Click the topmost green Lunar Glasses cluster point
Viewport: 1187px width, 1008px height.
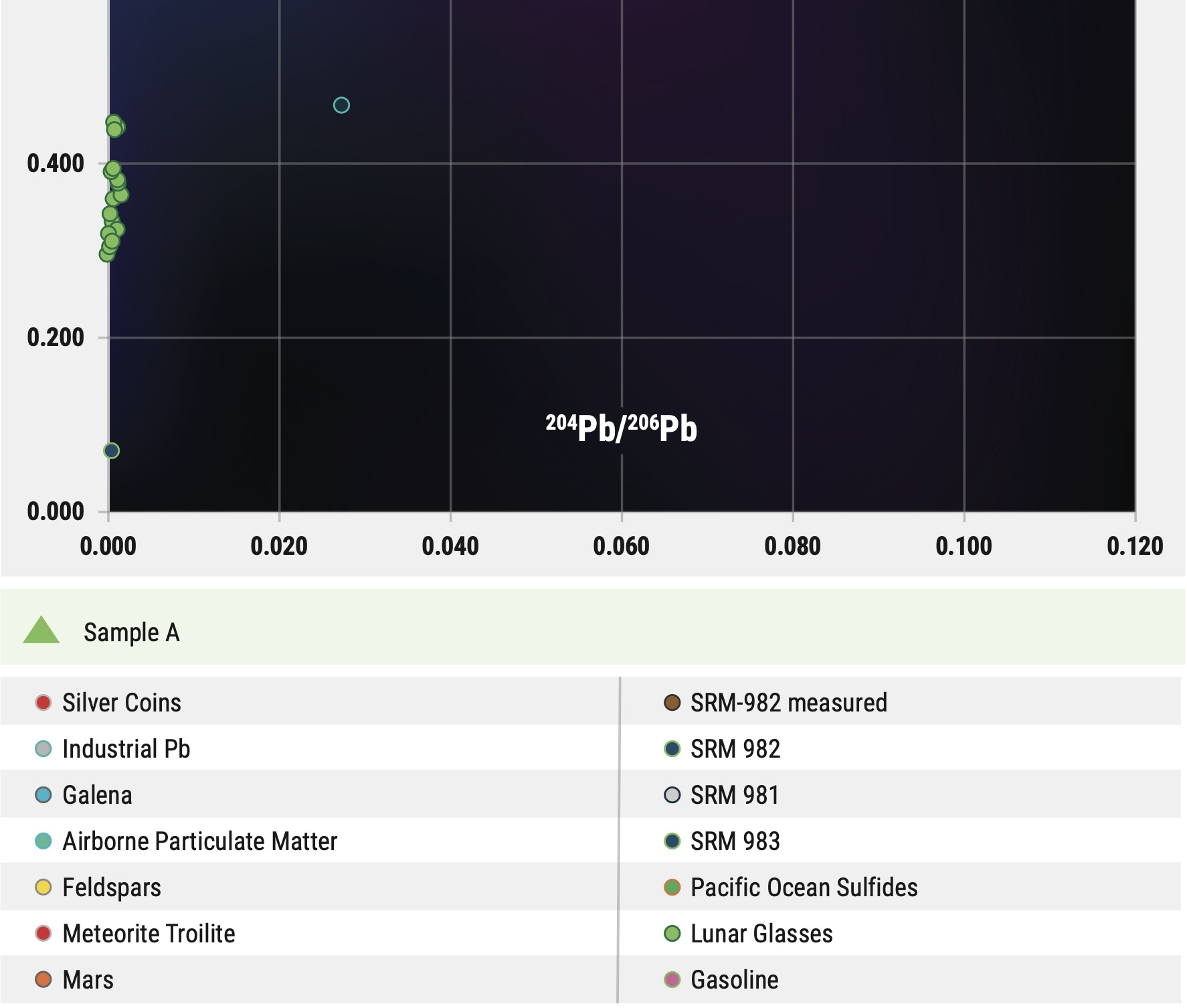(113, 122)
